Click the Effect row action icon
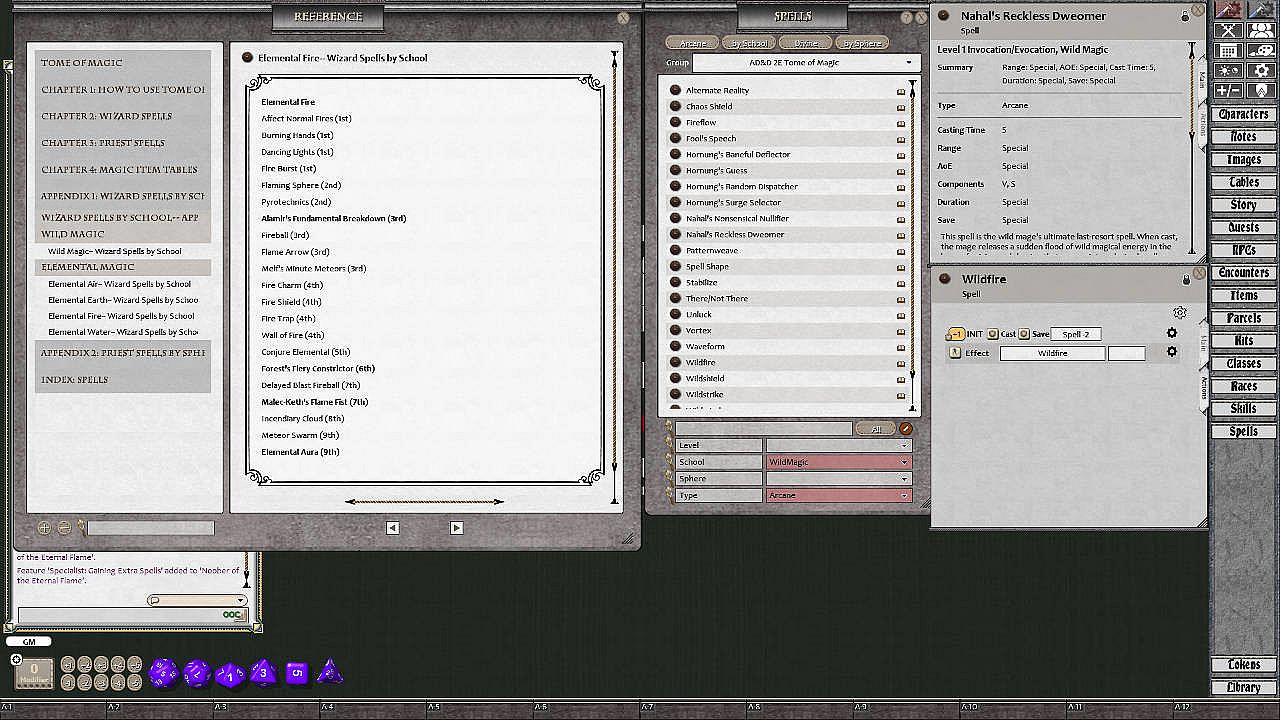The height and width of the screenshot is (720, 1280). 955,352
